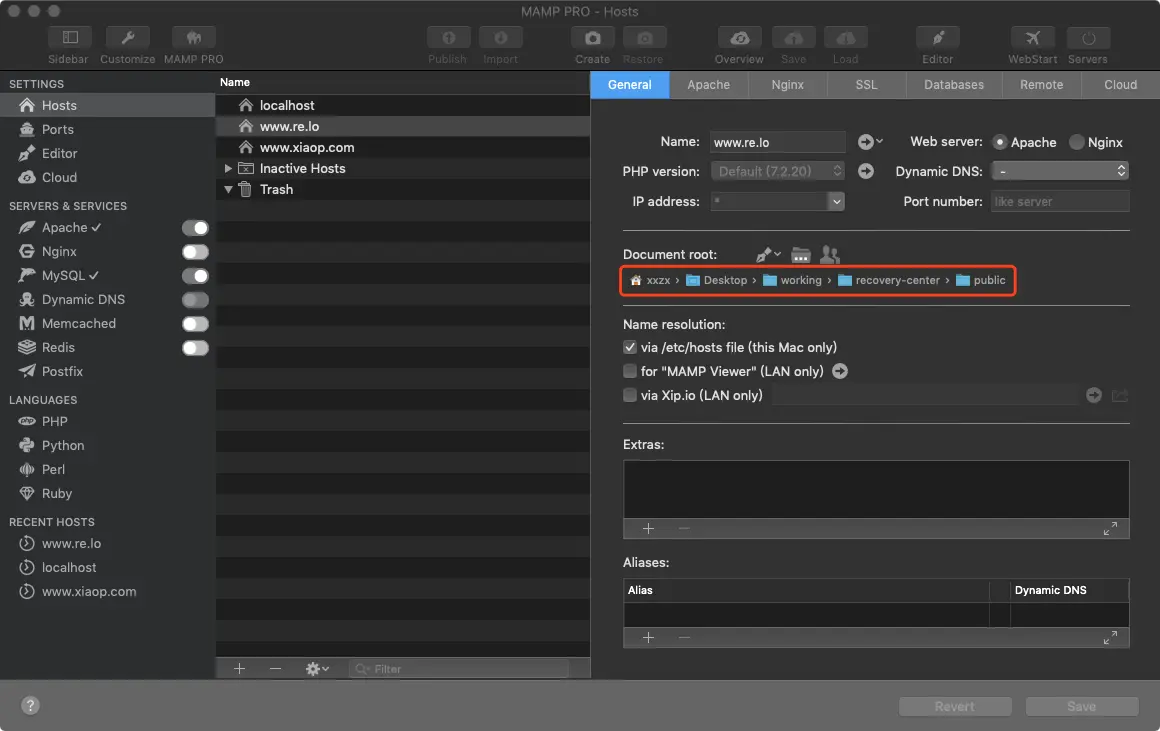
Task: Open document root editor dropdown
Action: coord(769,255)
